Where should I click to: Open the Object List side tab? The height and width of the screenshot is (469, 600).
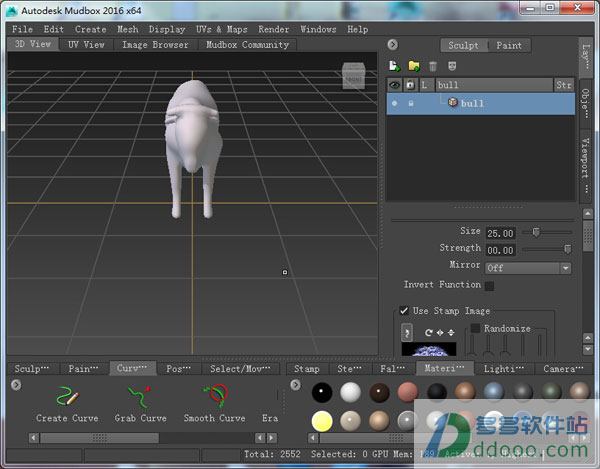coord(586,103)
